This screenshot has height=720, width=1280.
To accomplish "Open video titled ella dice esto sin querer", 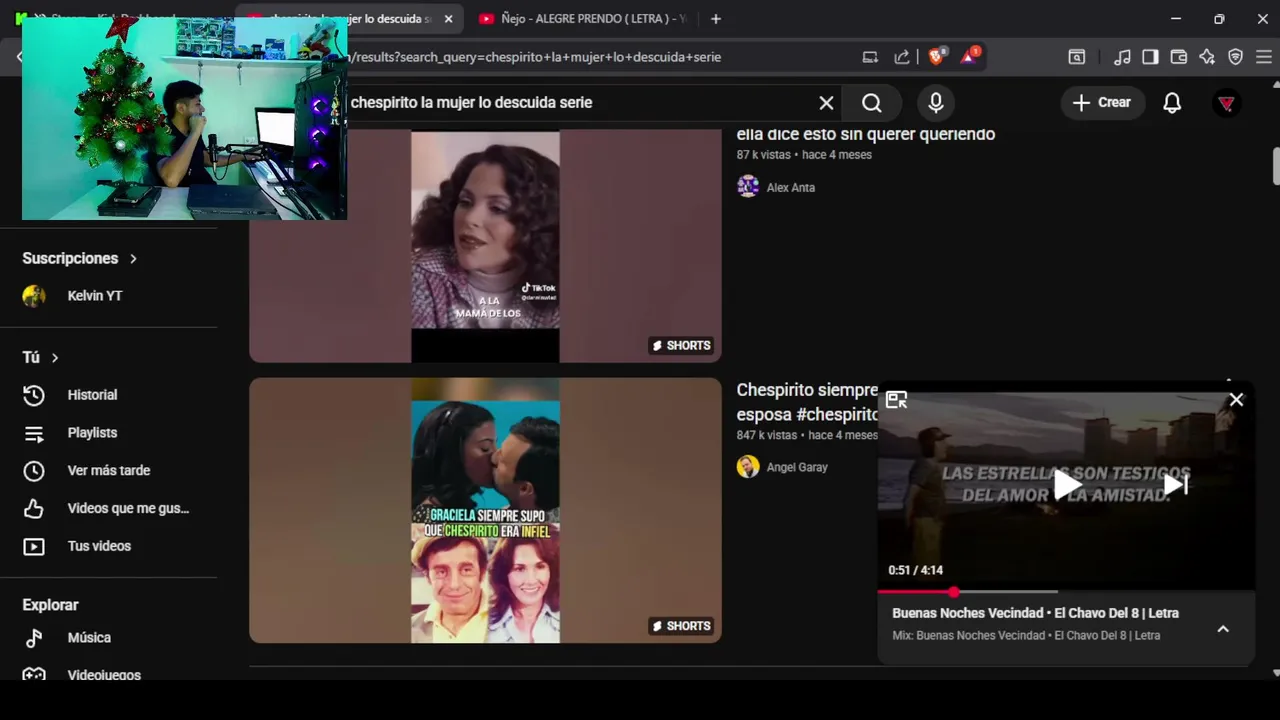I will tap(866, 134).
